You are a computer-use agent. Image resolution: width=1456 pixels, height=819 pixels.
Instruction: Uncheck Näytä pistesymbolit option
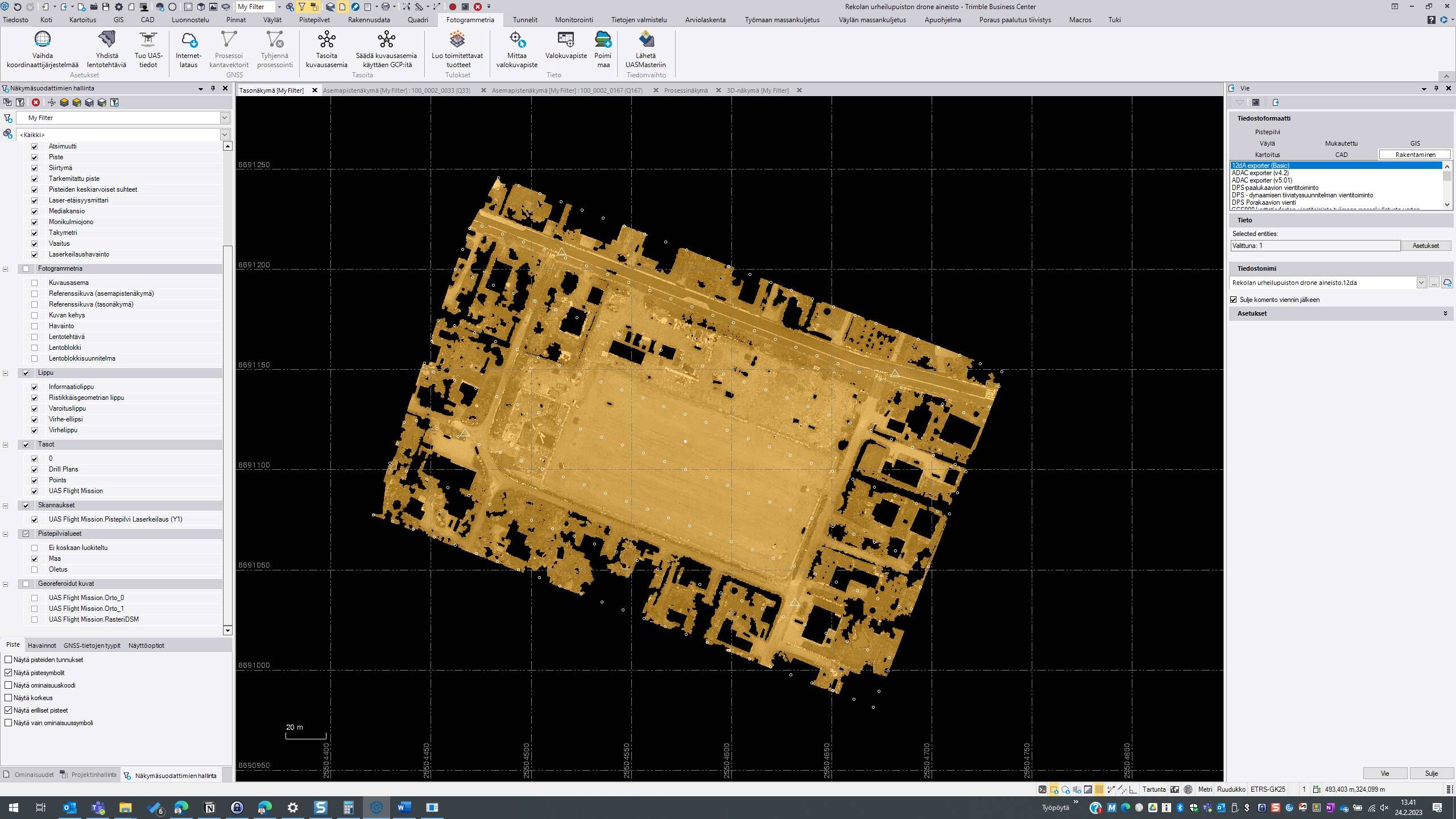(9, 672)
